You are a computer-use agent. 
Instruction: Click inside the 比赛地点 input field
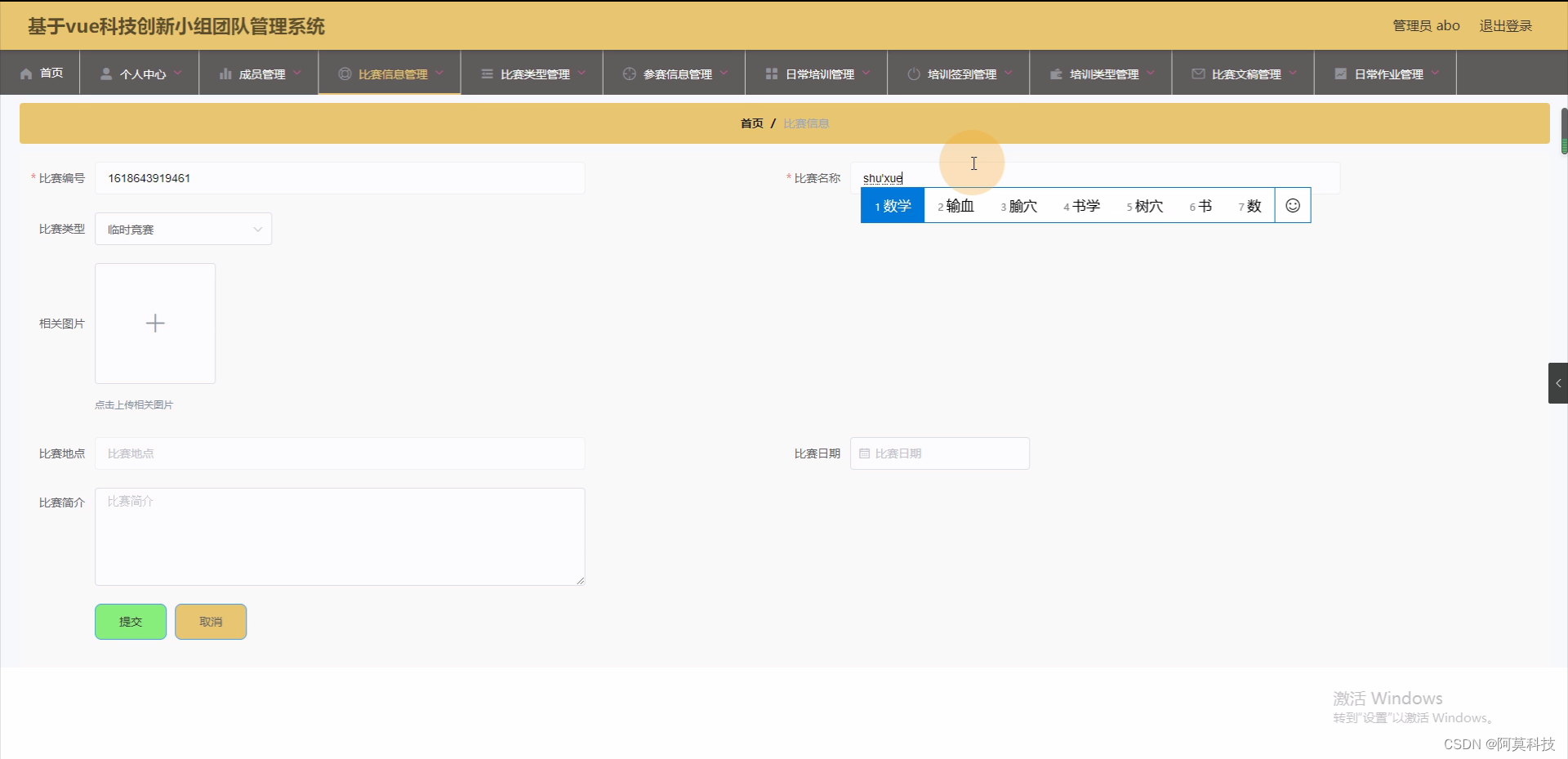click(340, 453)
